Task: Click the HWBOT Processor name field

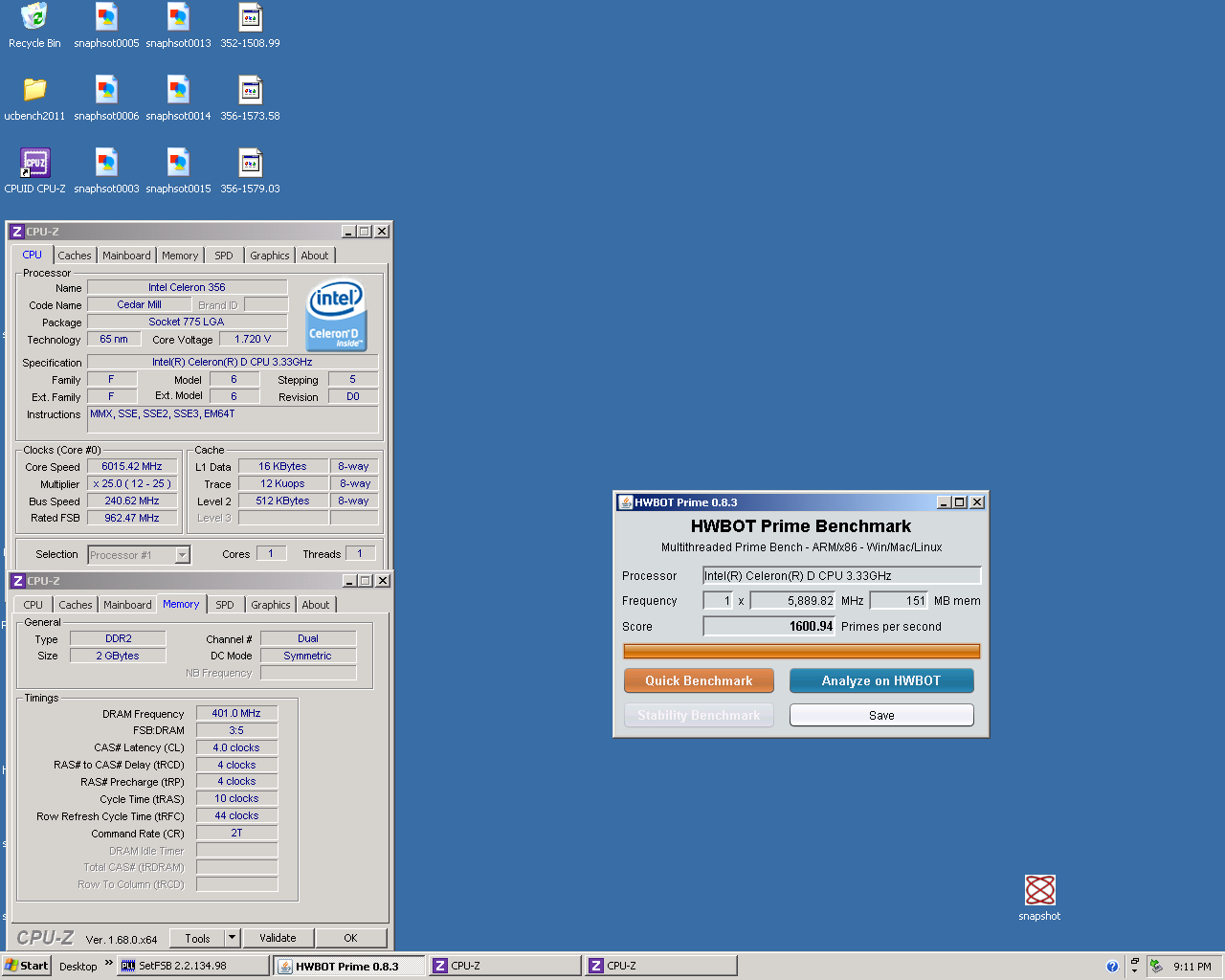Action: pos(842,575)
